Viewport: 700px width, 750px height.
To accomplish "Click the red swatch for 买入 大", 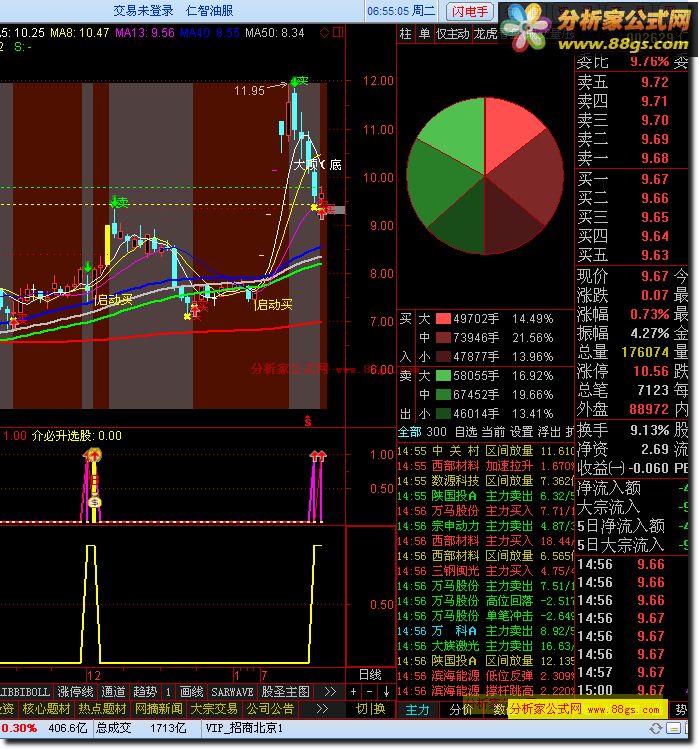I will [443, 319].
